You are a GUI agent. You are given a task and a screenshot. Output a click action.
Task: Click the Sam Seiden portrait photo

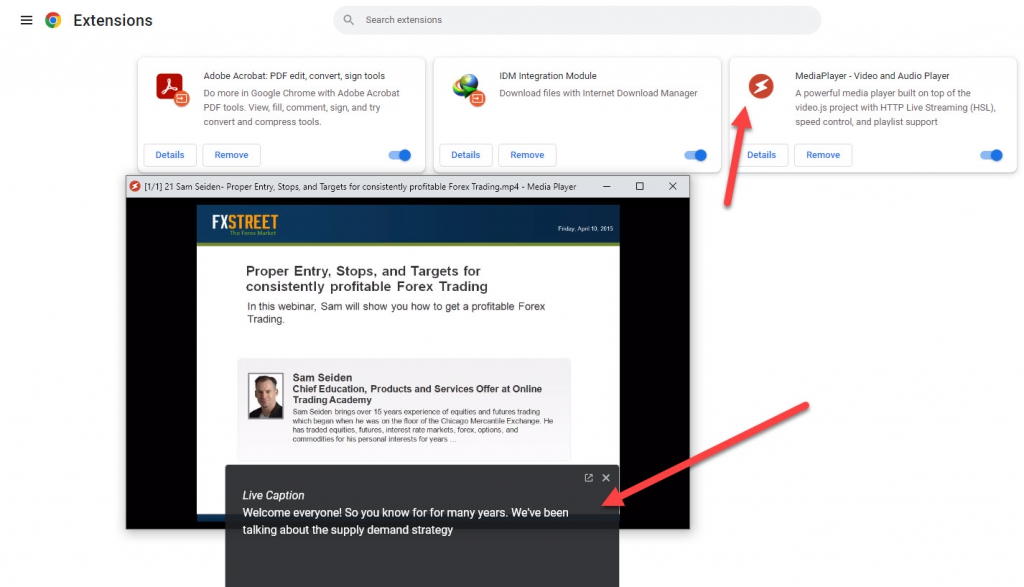pyautogui.click(x=266, y=396)
